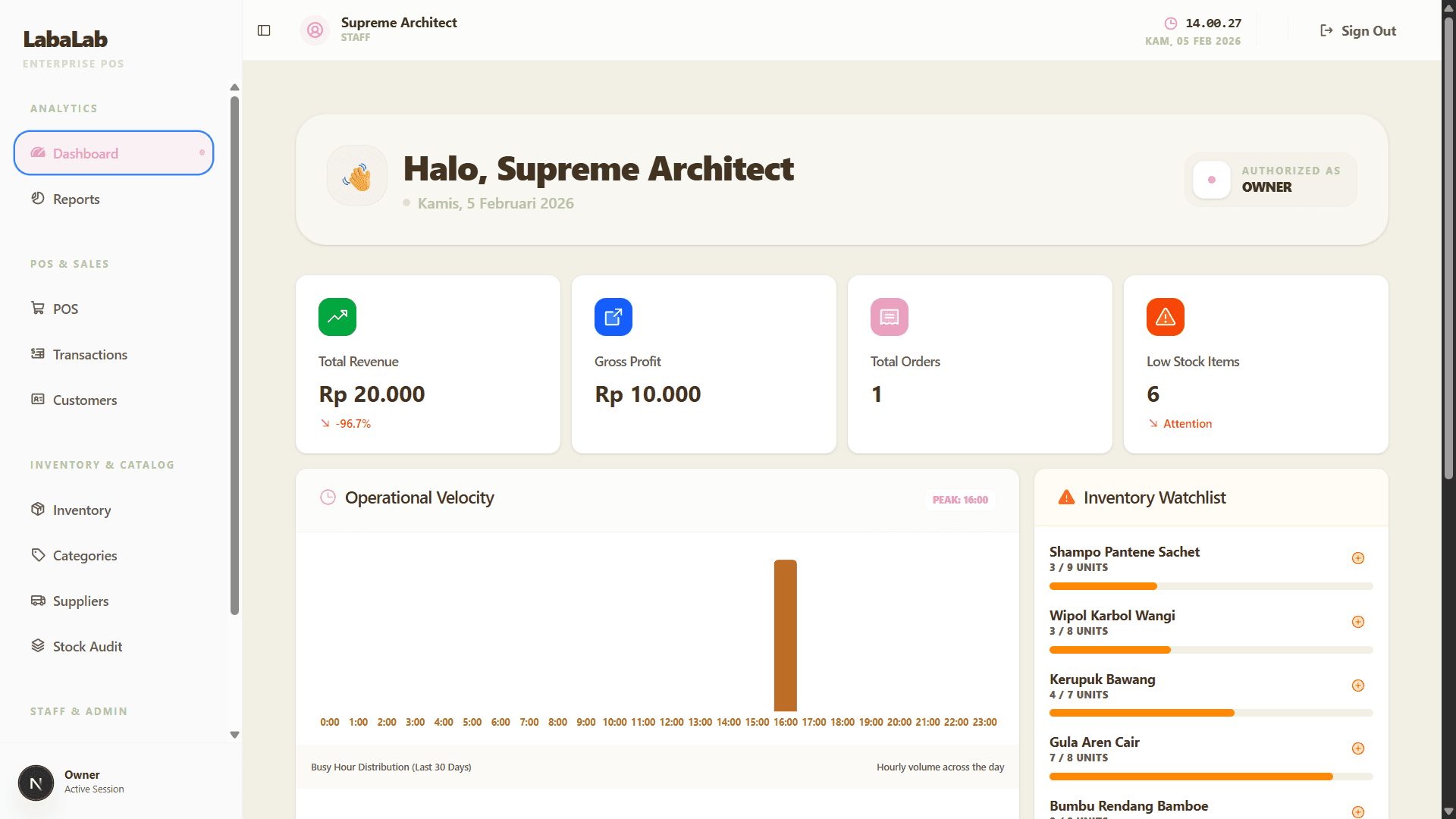Open the Suppliers page
This screenshot has height=819, width=1456.
point(114,601)
